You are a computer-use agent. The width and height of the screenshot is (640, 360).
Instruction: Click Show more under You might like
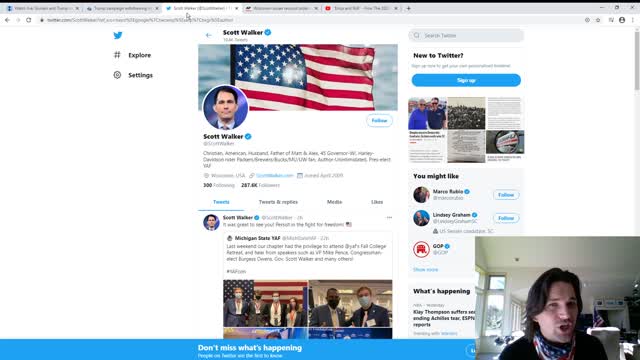coord(425,270)
